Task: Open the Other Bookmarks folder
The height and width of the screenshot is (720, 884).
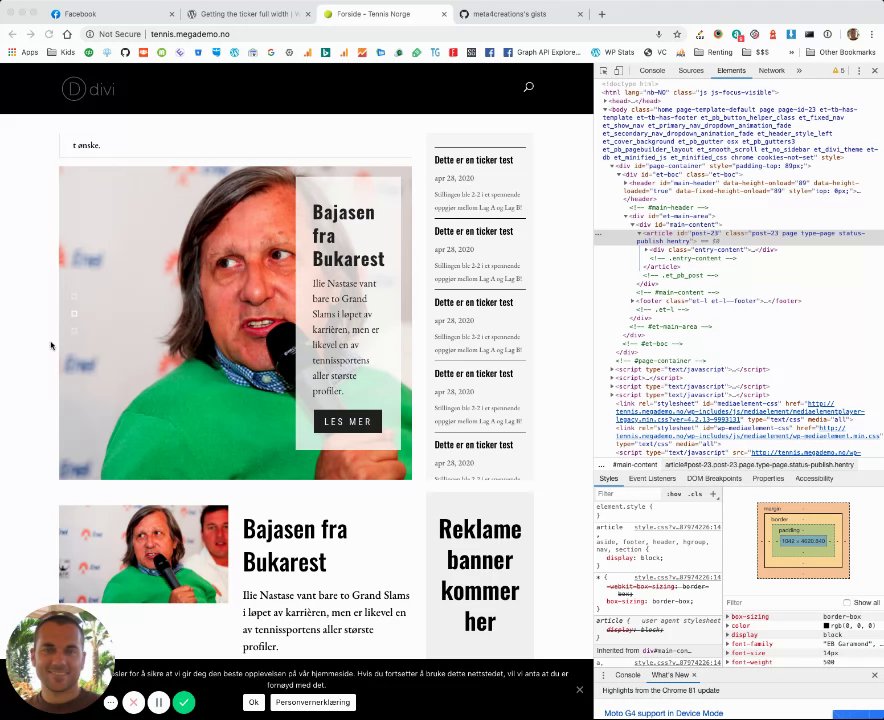Action: pos(841,52)
